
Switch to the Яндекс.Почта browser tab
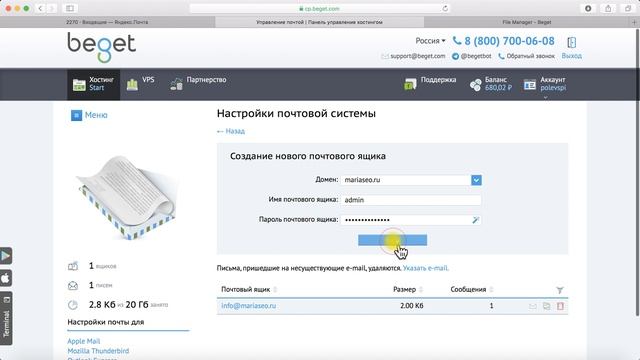tap(107, 22)
